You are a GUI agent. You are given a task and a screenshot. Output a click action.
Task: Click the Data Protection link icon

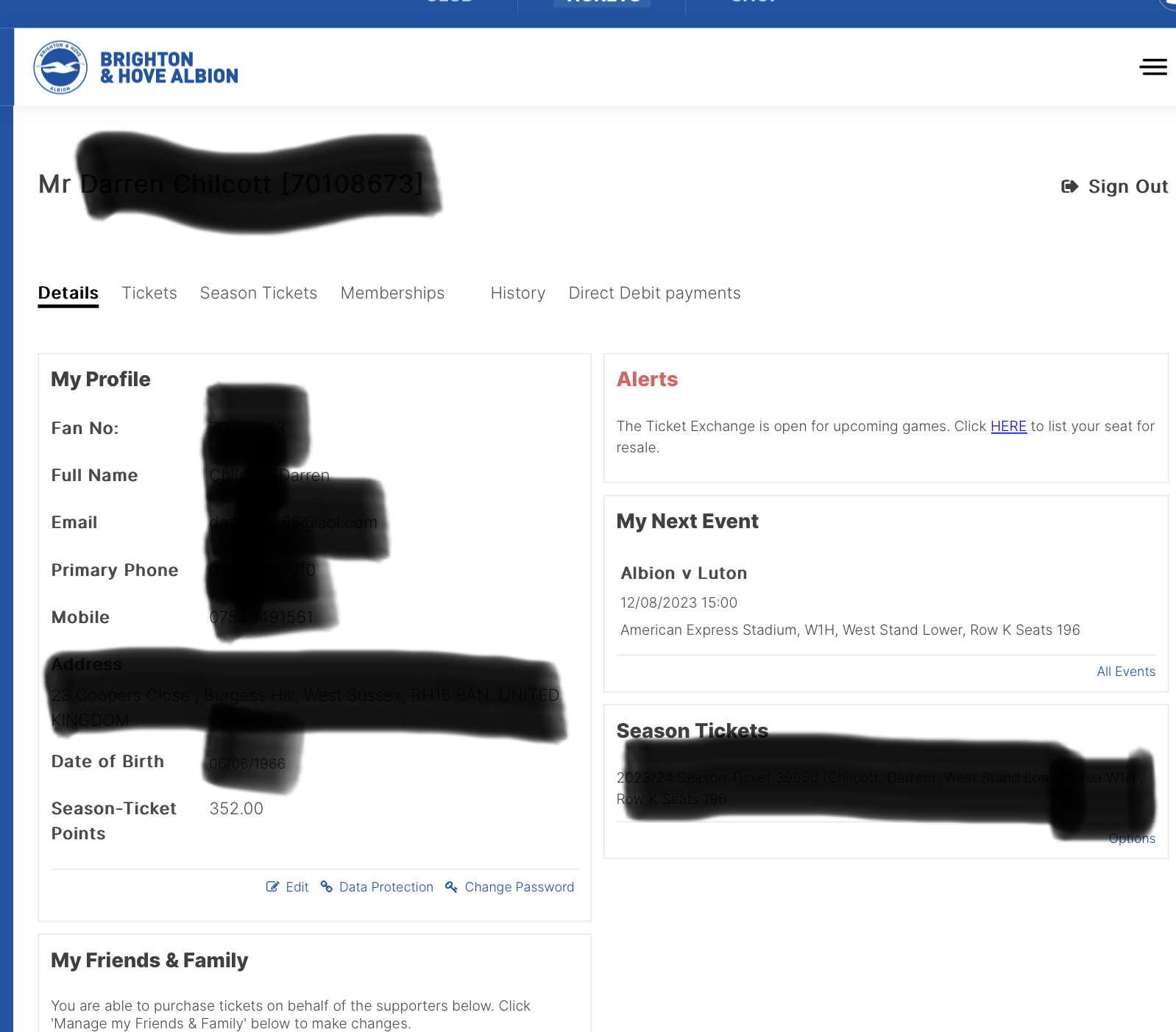(327, 886)
